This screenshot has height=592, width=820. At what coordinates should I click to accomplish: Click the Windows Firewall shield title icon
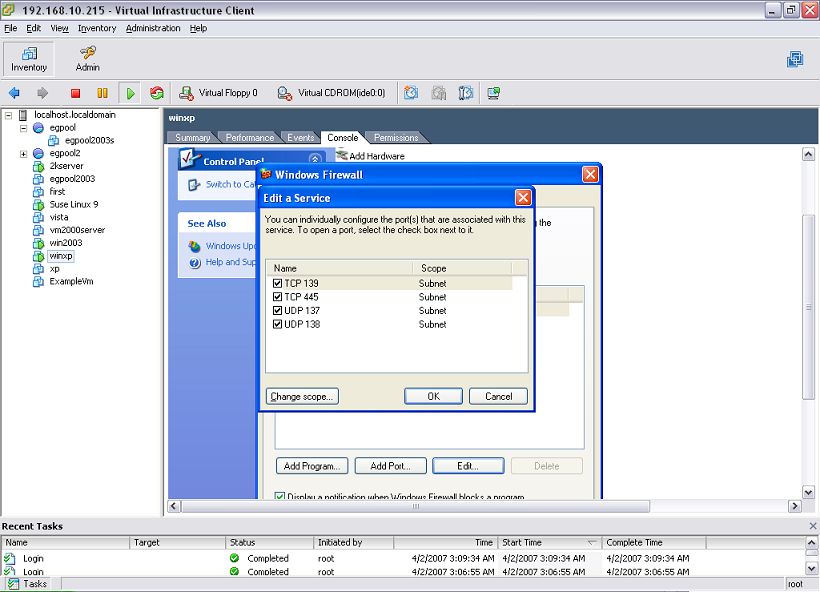[x=266, y=174]
